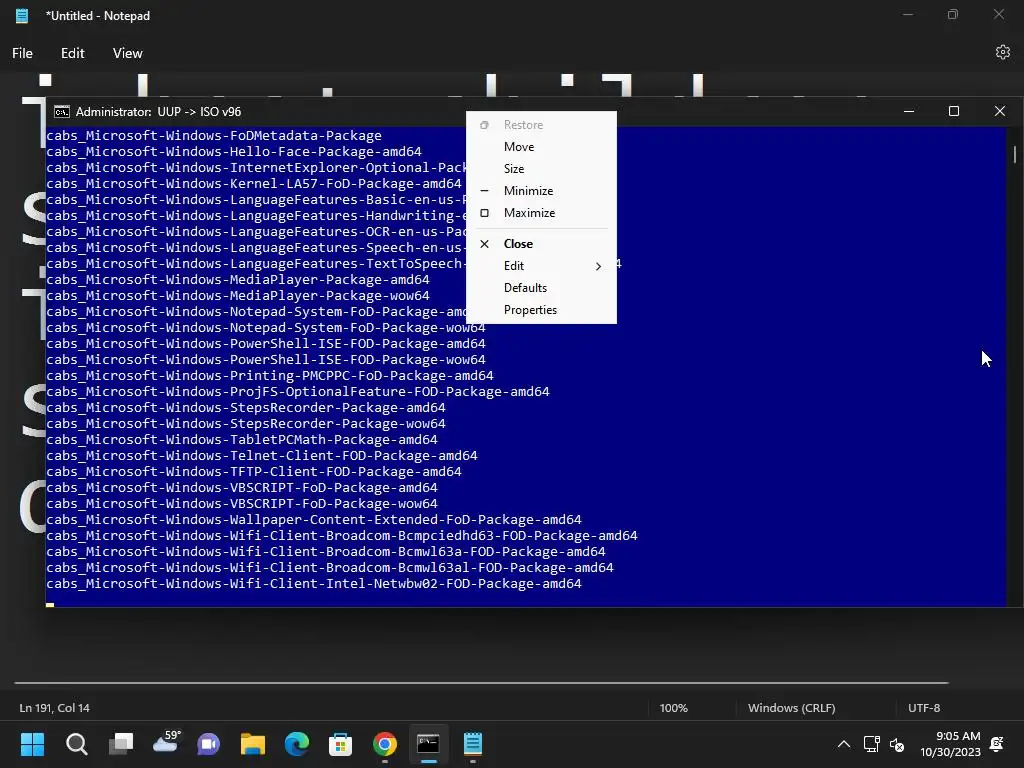Click the Telnet-Client-FOD-Package-amd64 line
The height and width of the screenshot is (768, 1024).
(262, 456)
